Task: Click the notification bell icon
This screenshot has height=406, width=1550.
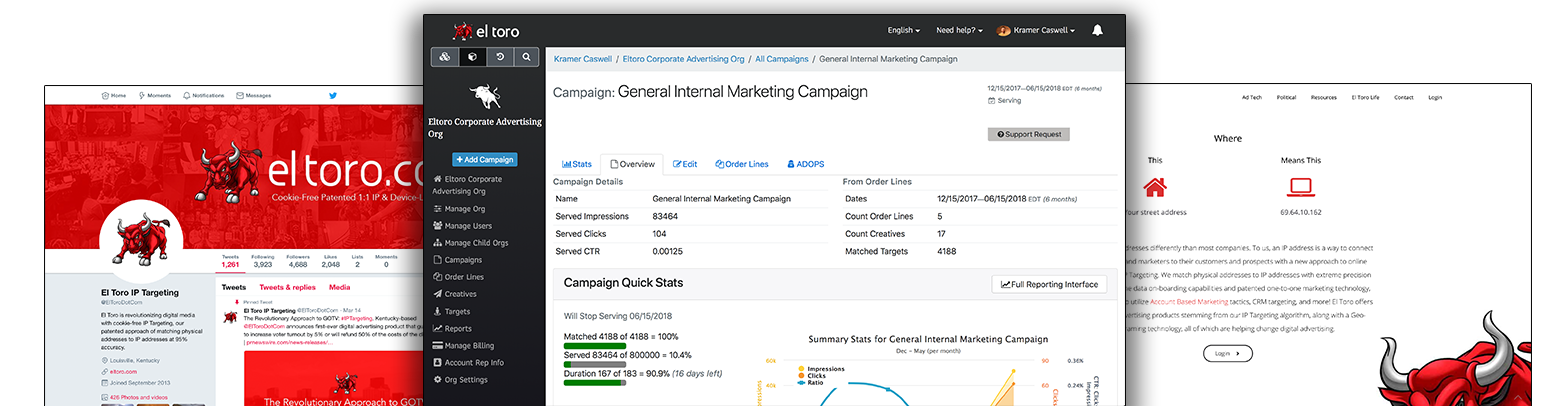Action: pyautogui.click(x=1097, y=31)
